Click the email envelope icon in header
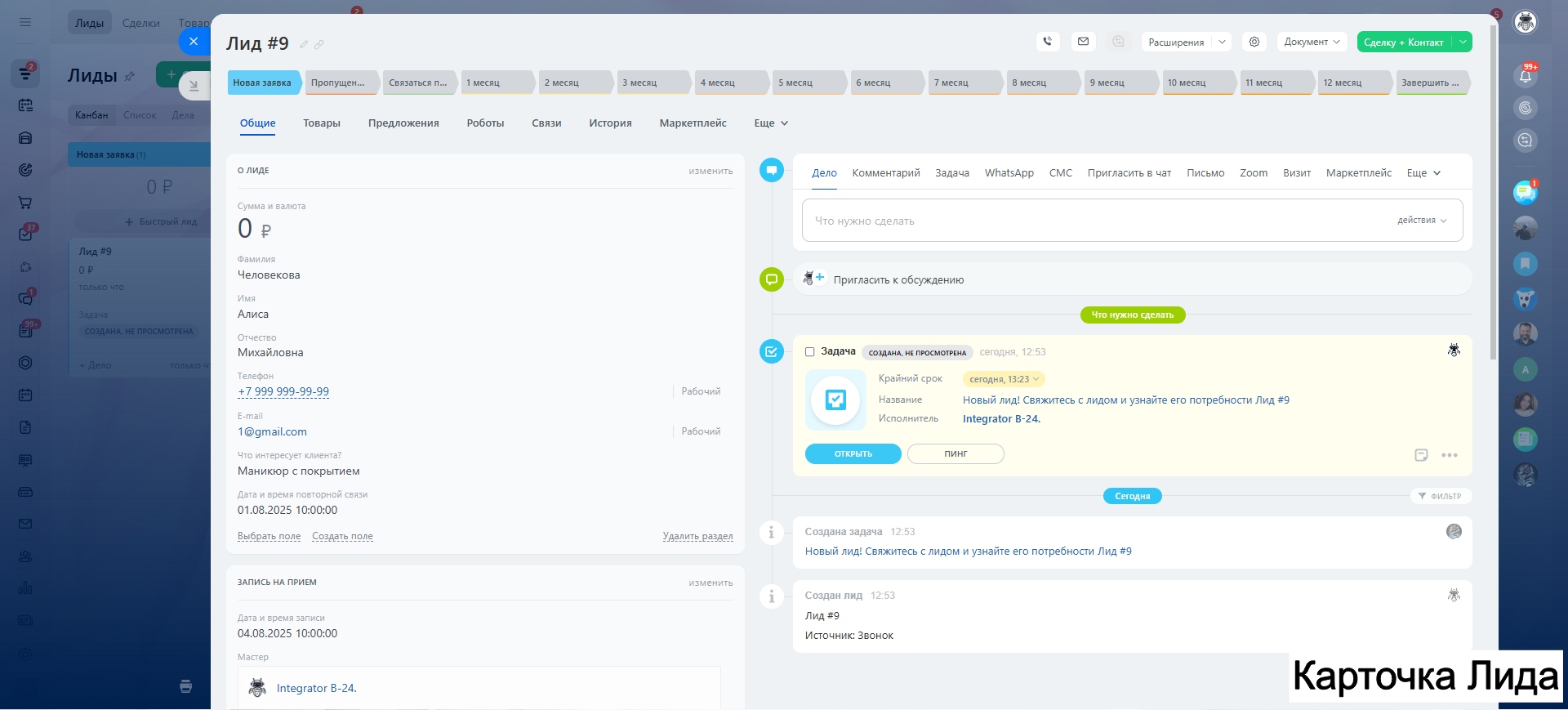Viewport: 1568px width, 710px height. [1083, 42]
